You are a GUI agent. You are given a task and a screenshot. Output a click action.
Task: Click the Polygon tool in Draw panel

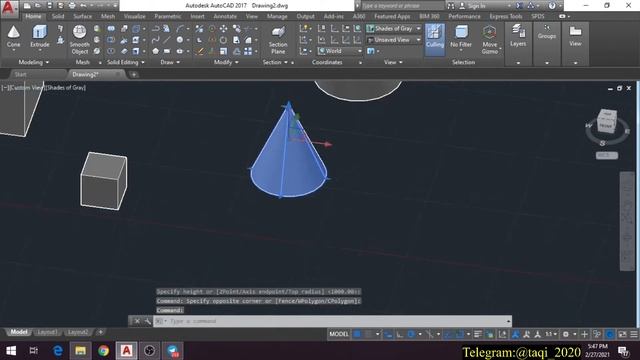click(155, 51)
